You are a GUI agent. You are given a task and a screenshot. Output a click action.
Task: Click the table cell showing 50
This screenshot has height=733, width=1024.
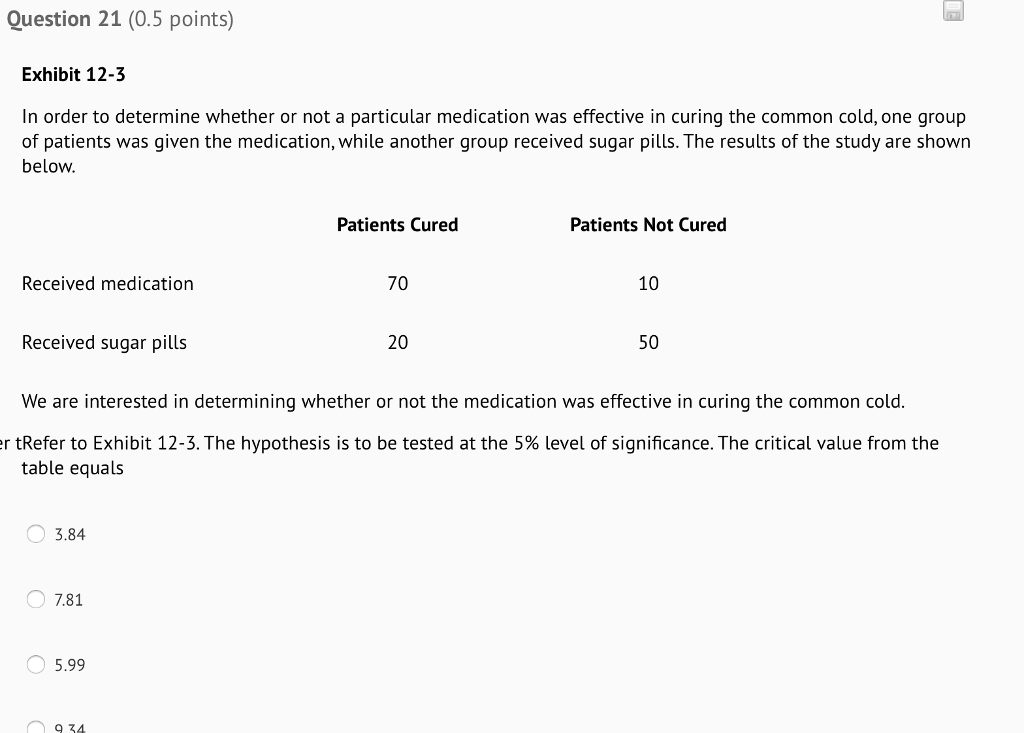pos(648,342)
